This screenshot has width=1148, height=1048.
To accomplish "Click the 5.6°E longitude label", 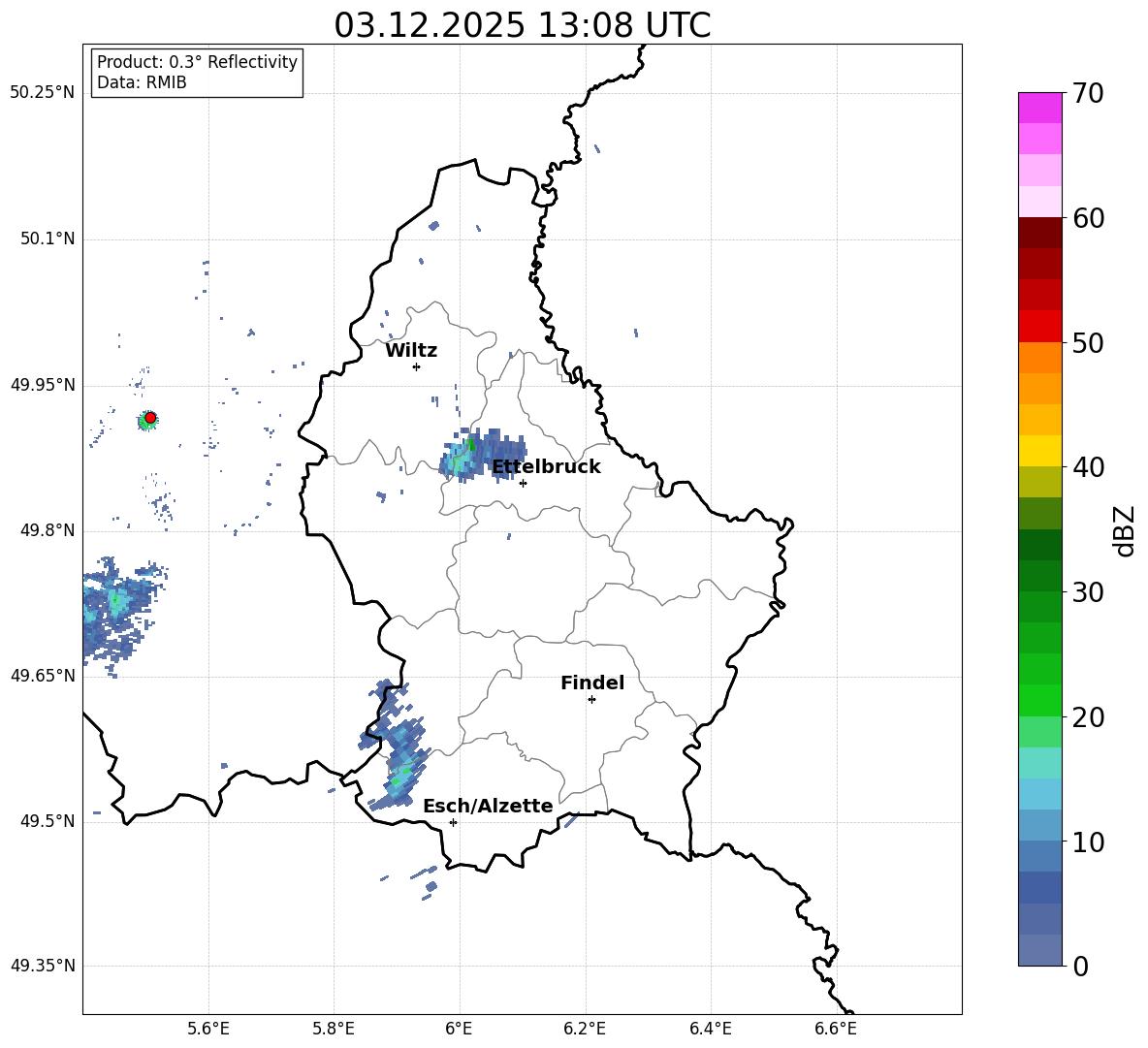I will point(208,1029).
